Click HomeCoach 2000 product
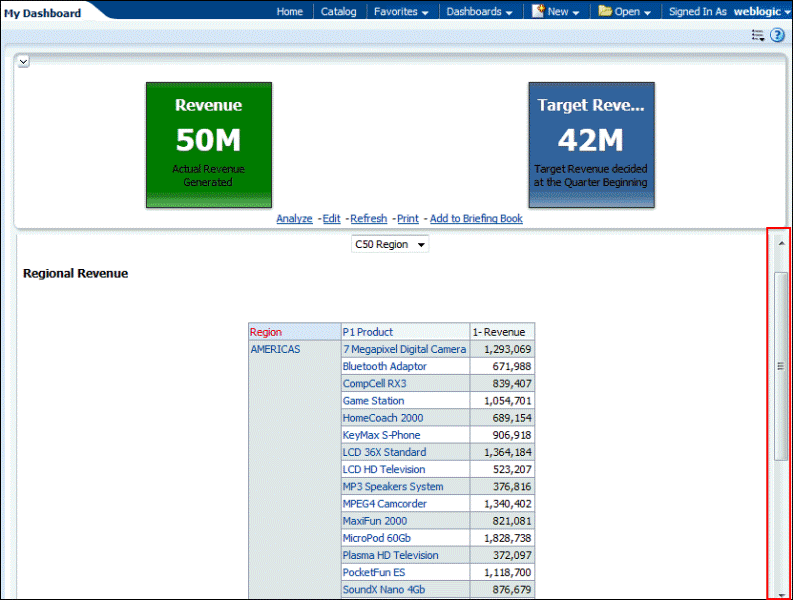The height and width of the screenshot is (600, 793). (383, 418)
